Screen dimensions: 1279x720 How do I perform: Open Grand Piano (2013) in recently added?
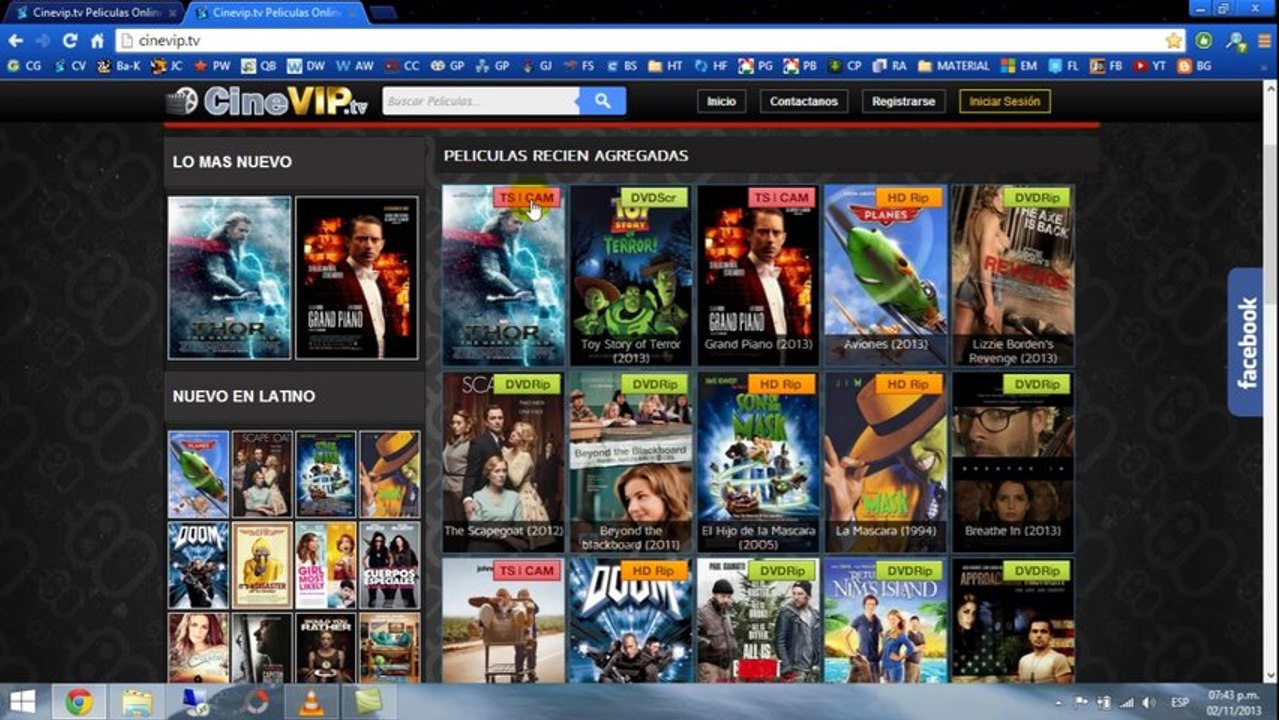758,275
